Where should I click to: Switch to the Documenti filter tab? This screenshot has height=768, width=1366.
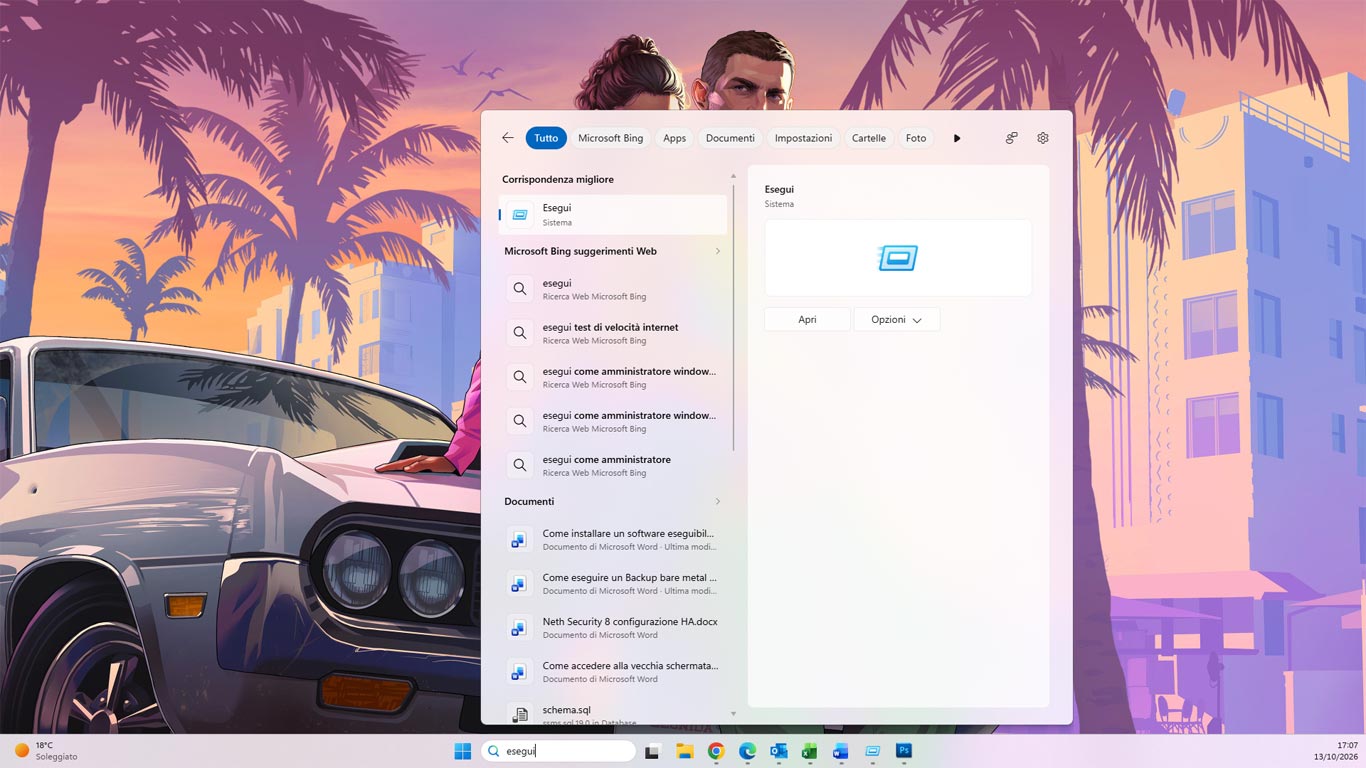coord(730,138)
